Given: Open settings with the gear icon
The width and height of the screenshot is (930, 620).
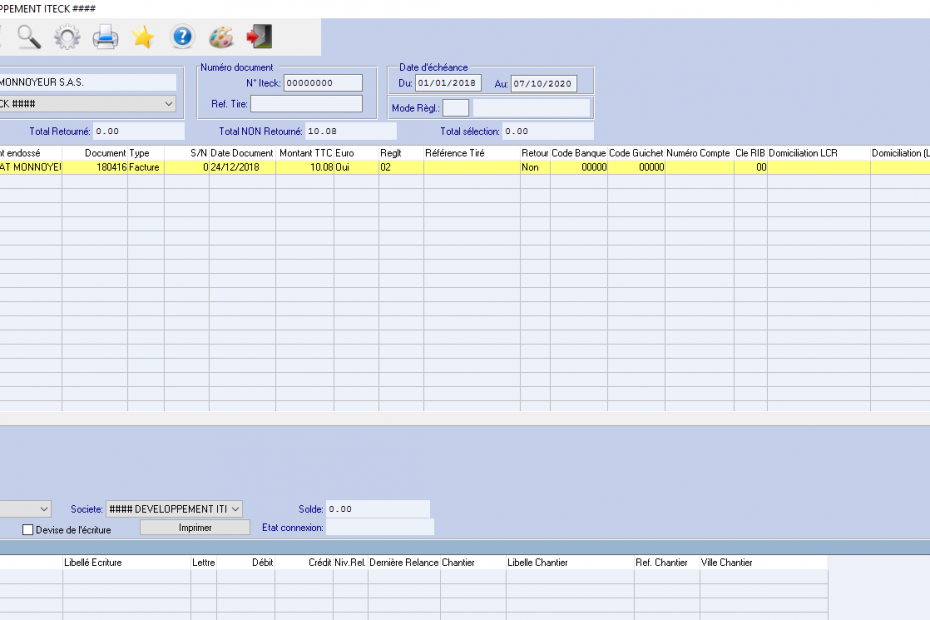Looking at the screenshot, I should point(67,37).
